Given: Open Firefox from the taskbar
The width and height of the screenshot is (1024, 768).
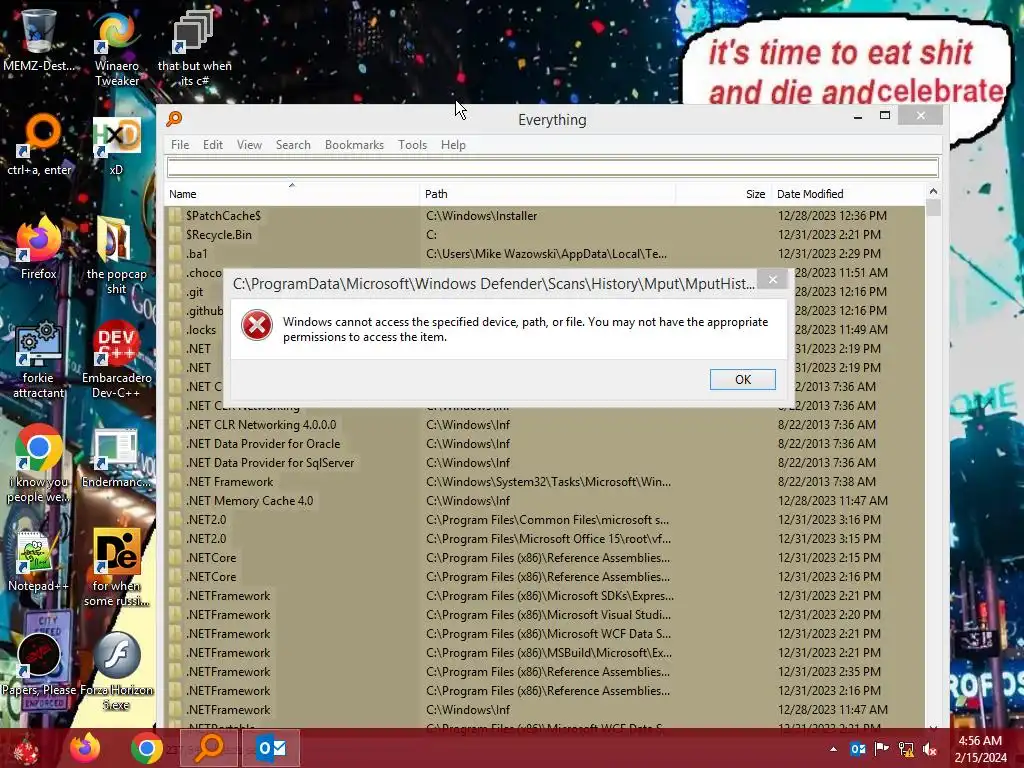Looking at the screenshot, I should 85,748.
